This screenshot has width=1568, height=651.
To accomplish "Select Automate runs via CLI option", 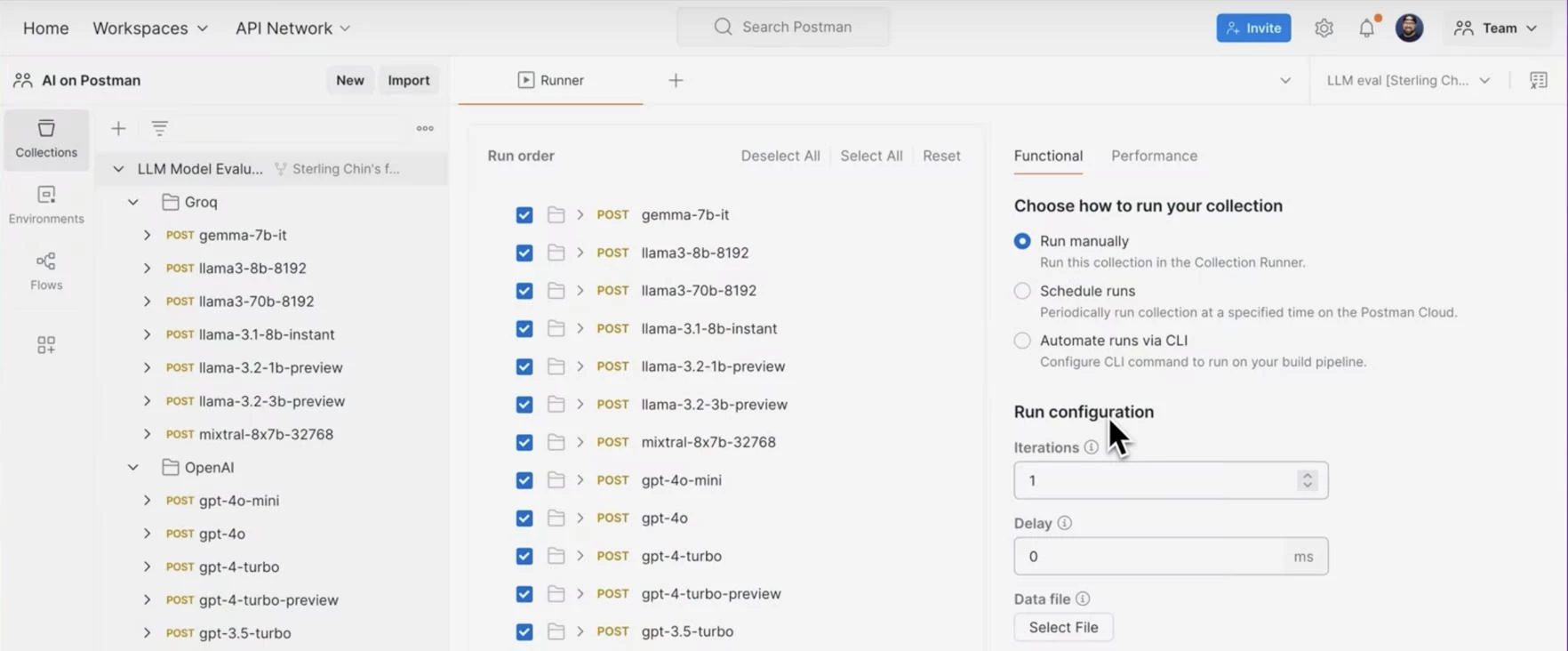I will [1022, 341].
